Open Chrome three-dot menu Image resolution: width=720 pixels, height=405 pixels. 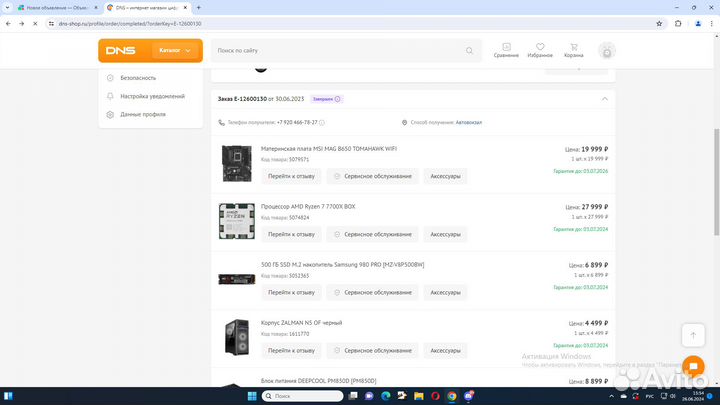click(712, 23)
